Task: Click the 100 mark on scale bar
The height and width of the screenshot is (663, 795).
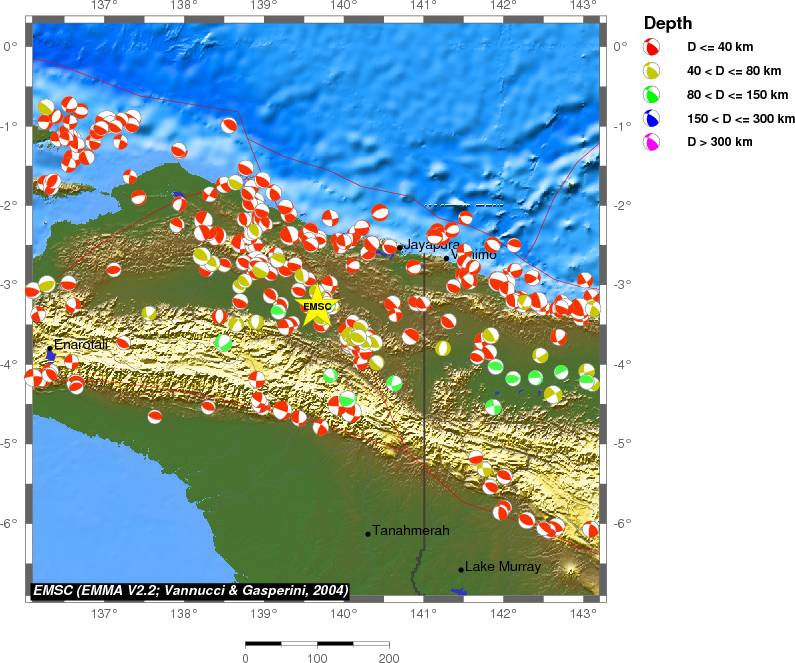Action: click(x=317, y=659)
